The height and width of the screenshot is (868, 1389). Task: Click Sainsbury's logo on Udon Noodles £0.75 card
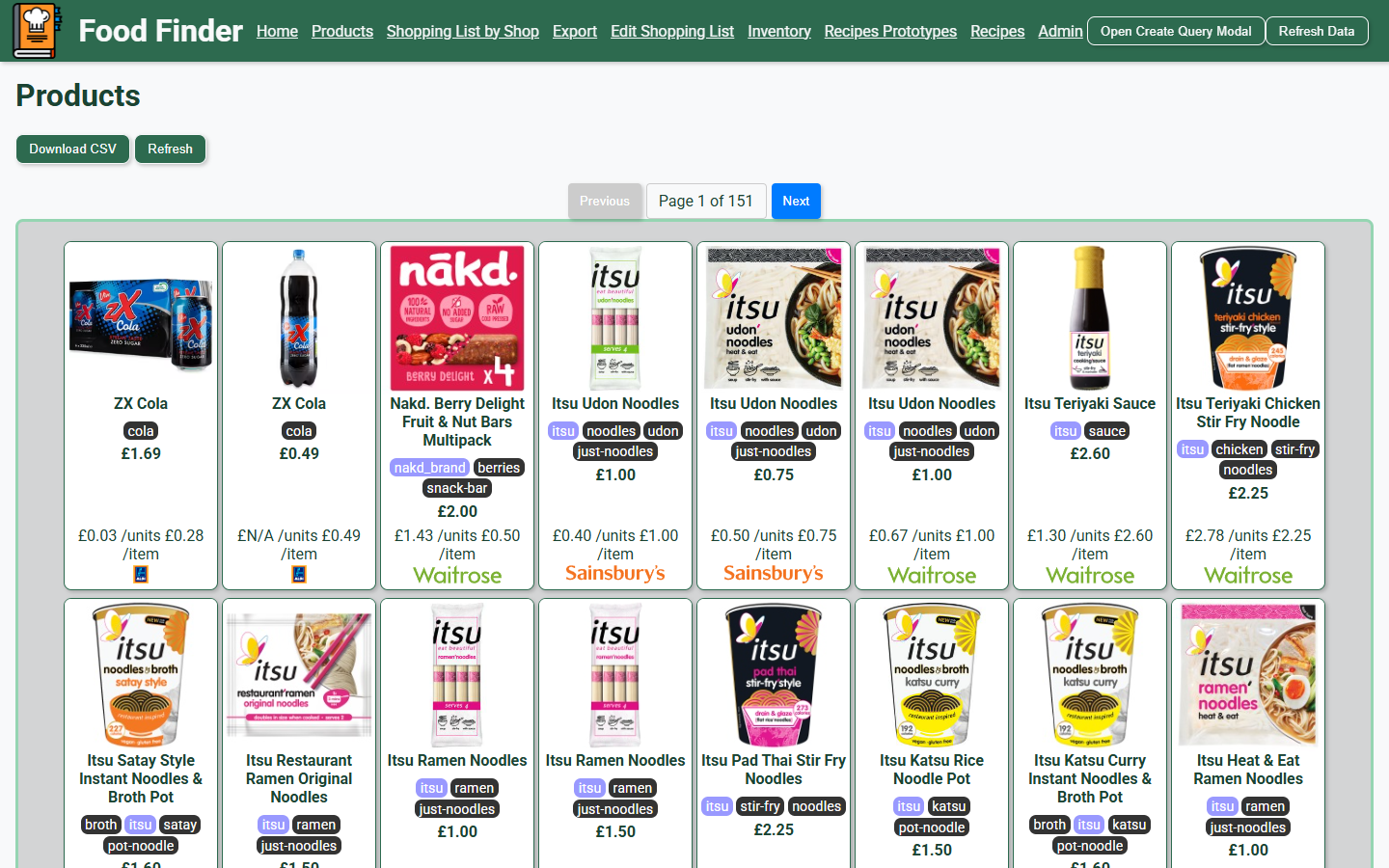tap(774, 574)
